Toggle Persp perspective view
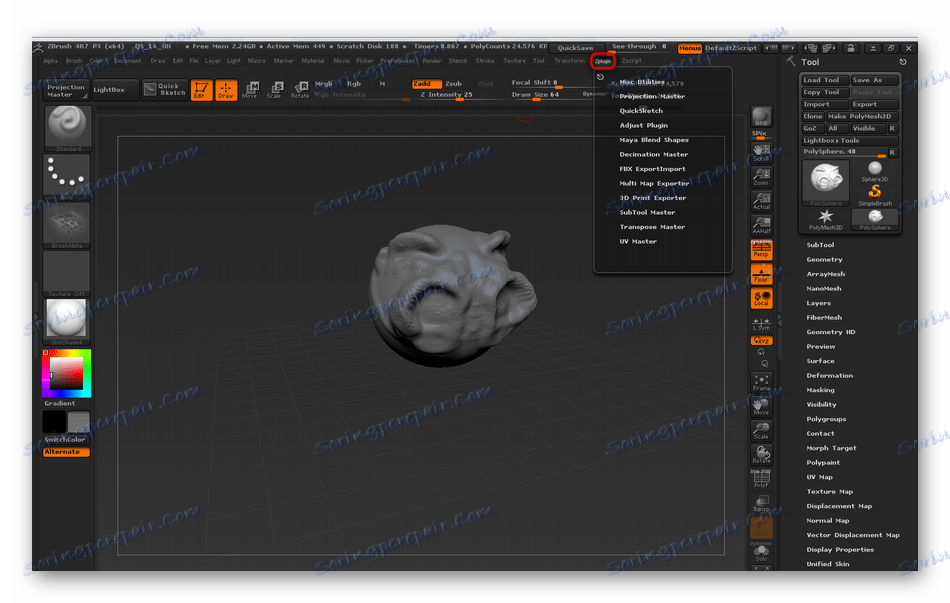This screenshot has height=603, width=950. [x=761, y=251]
